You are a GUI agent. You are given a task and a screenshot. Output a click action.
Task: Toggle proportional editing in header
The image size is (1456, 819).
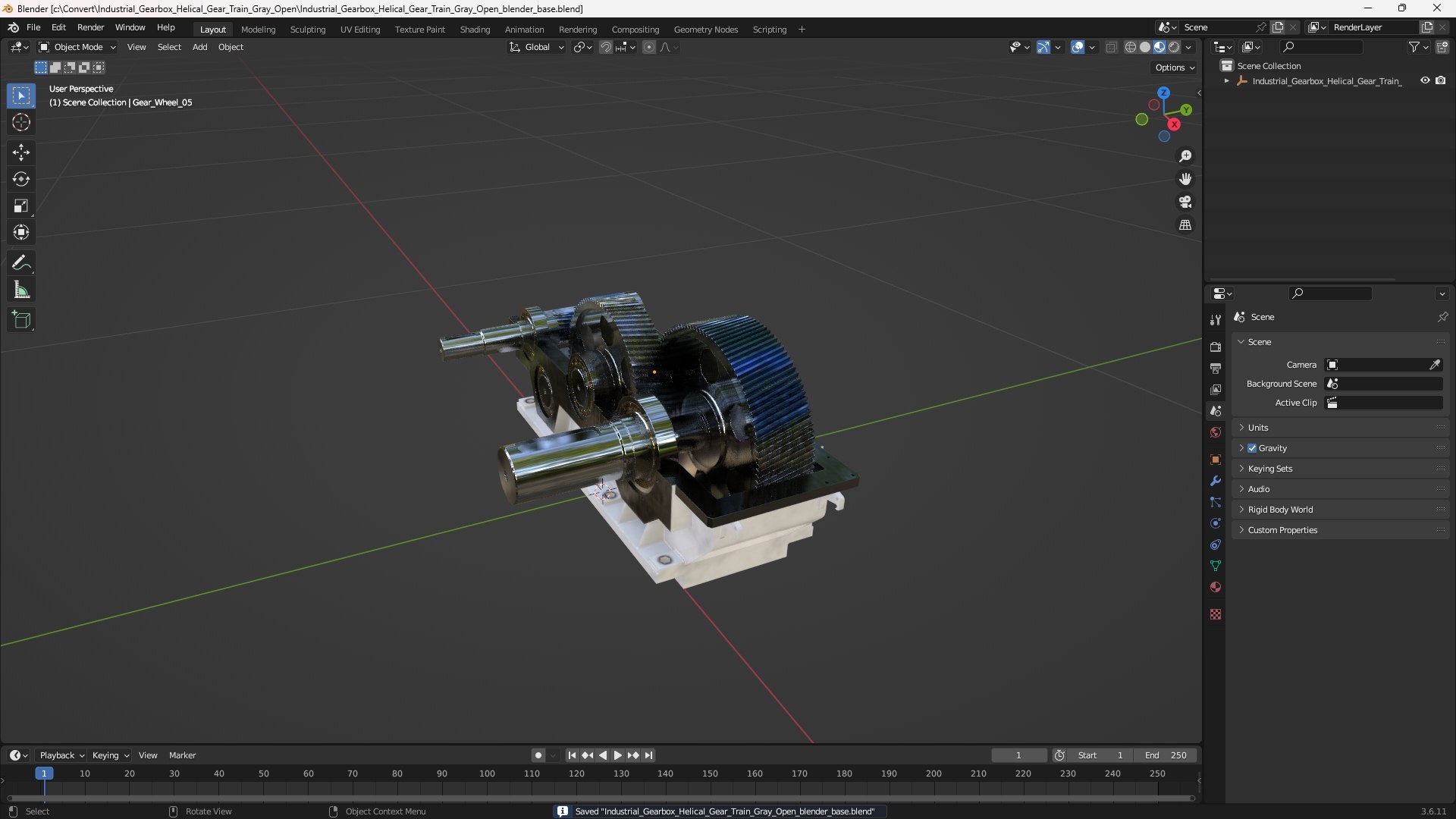tap(649, 47)
